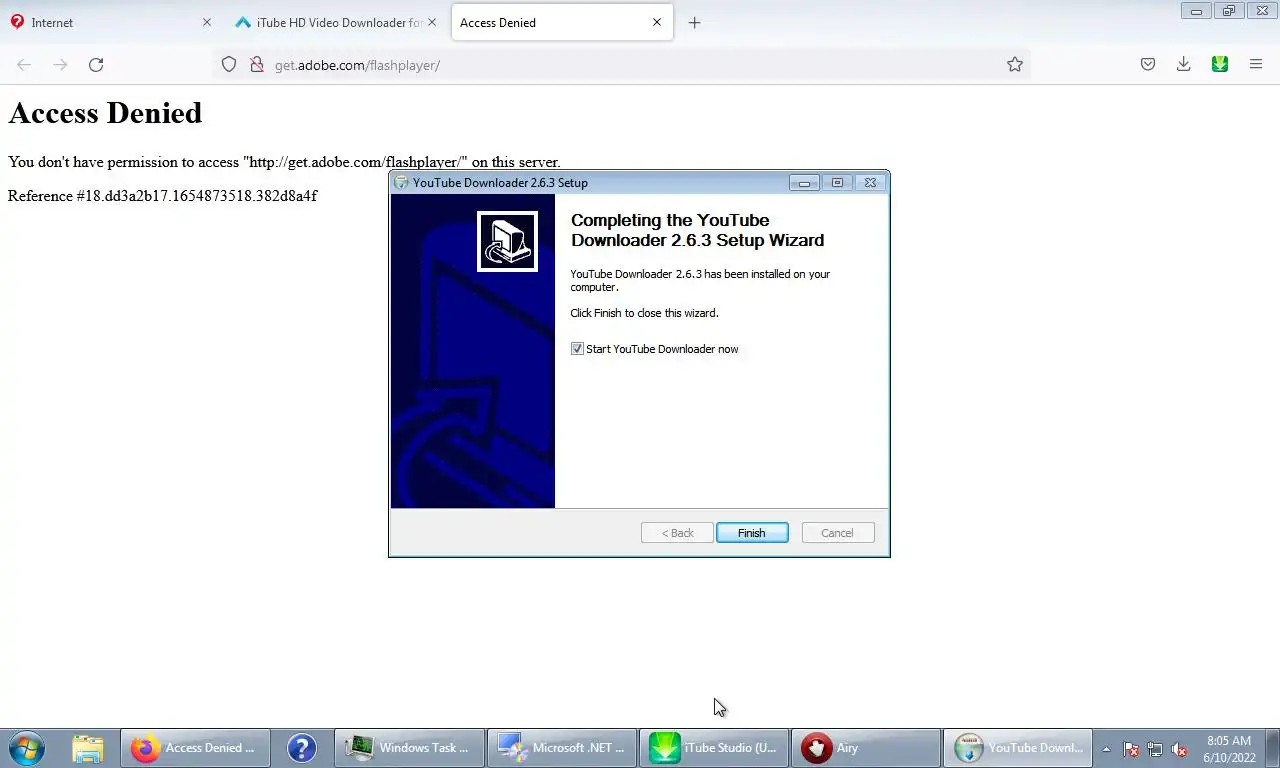Image resolution: width=1280 pixels, height=768 pixels.
Task: Switch to Airy taskbar item
Action: point(866,748)
